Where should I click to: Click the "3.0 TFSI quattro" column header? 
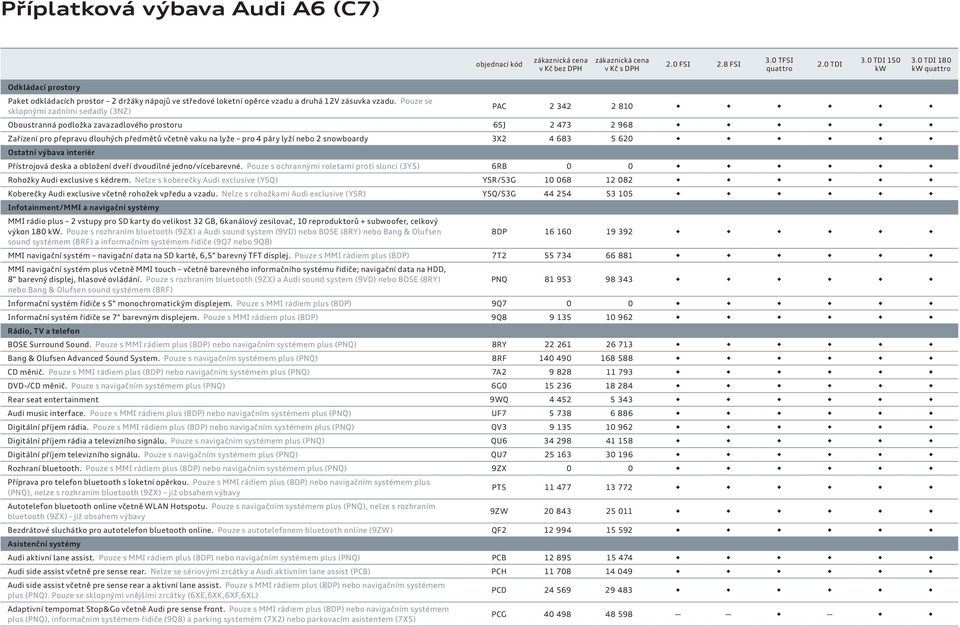779,64
